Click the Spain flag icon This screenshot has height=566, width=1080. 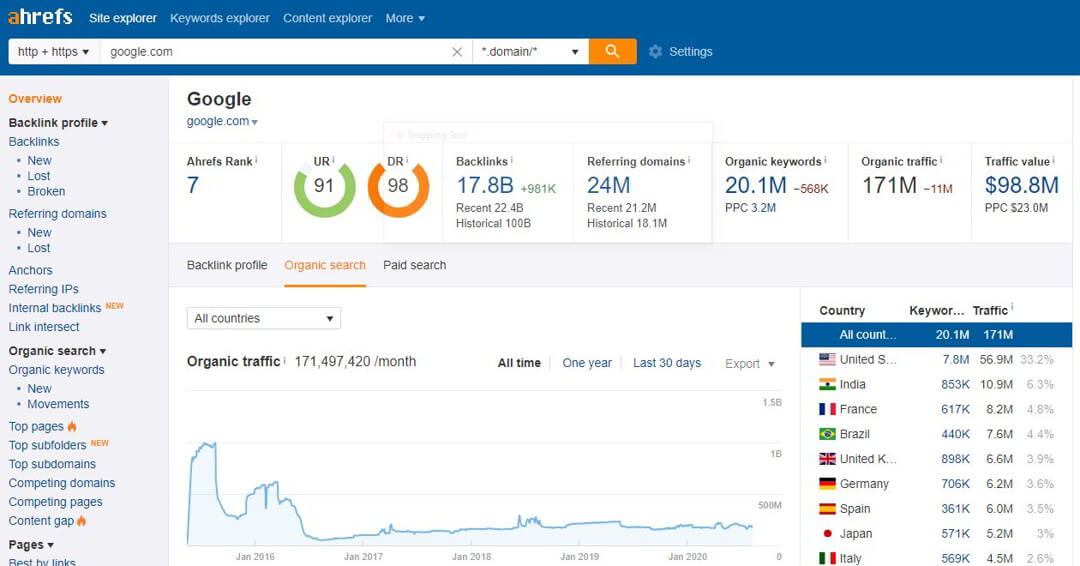[x=827, y=509]
